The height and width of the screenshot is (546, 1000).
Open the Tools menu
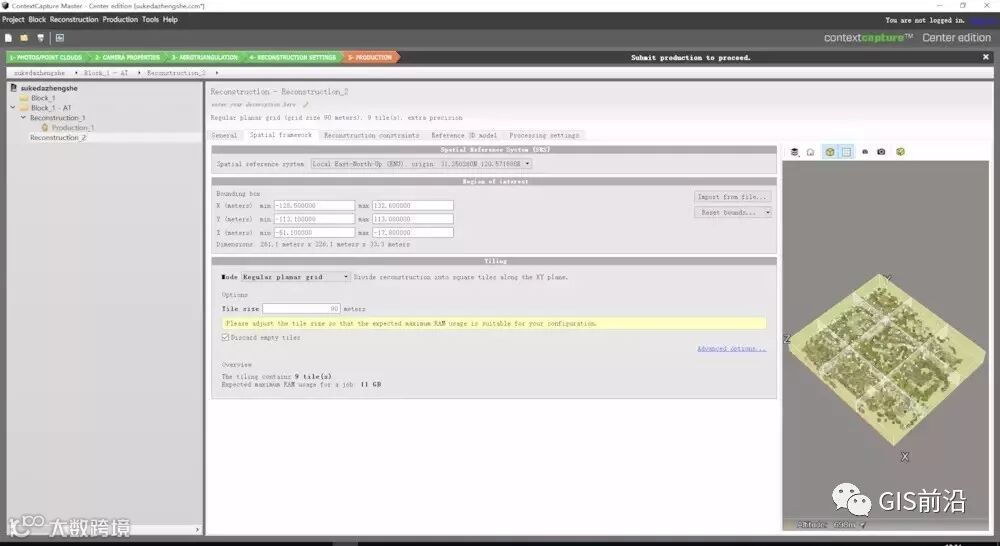[x=151, y=20]
